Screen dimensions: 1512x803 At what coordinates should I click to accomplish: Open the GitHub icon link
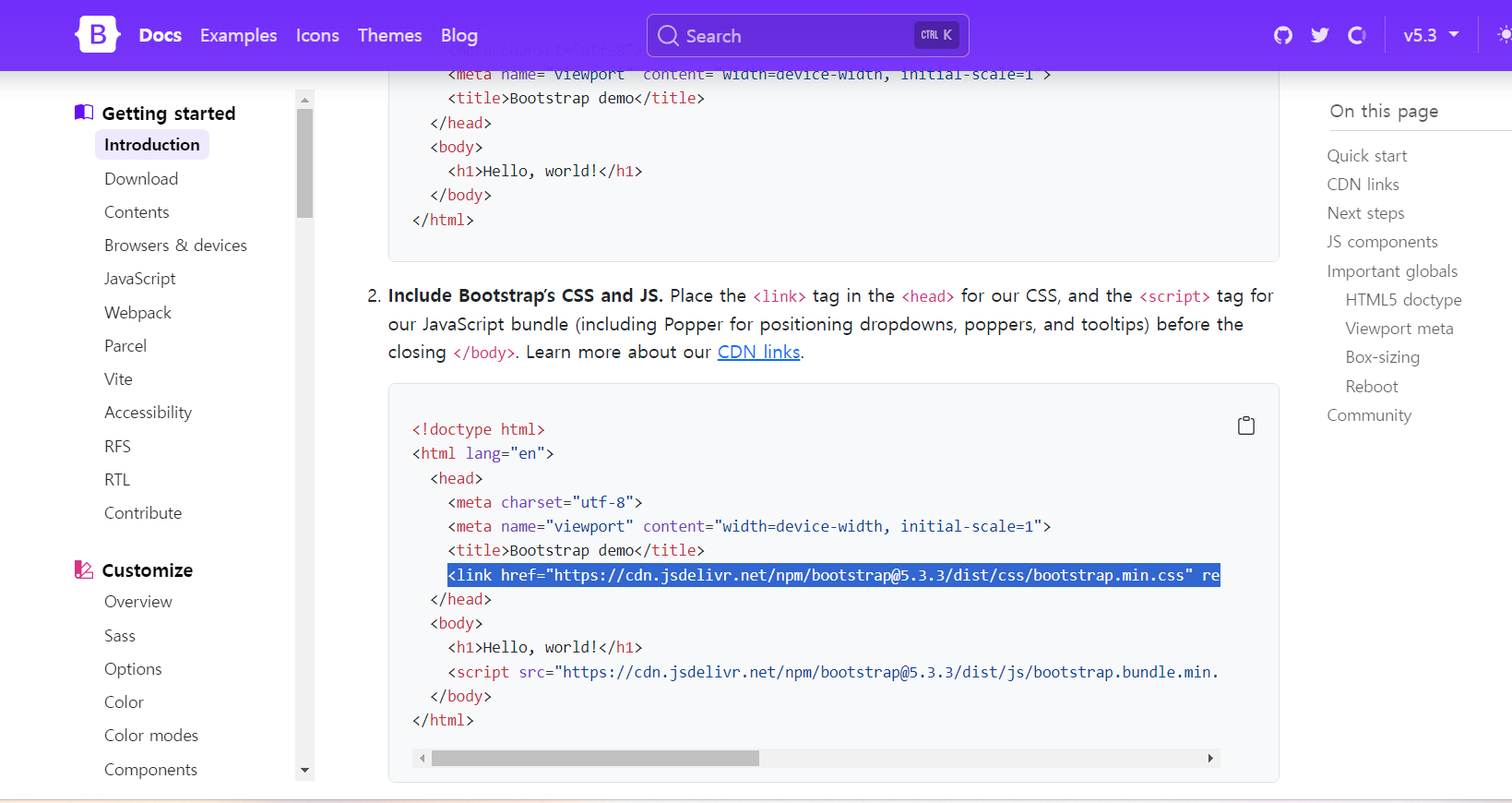(1283, 35)
